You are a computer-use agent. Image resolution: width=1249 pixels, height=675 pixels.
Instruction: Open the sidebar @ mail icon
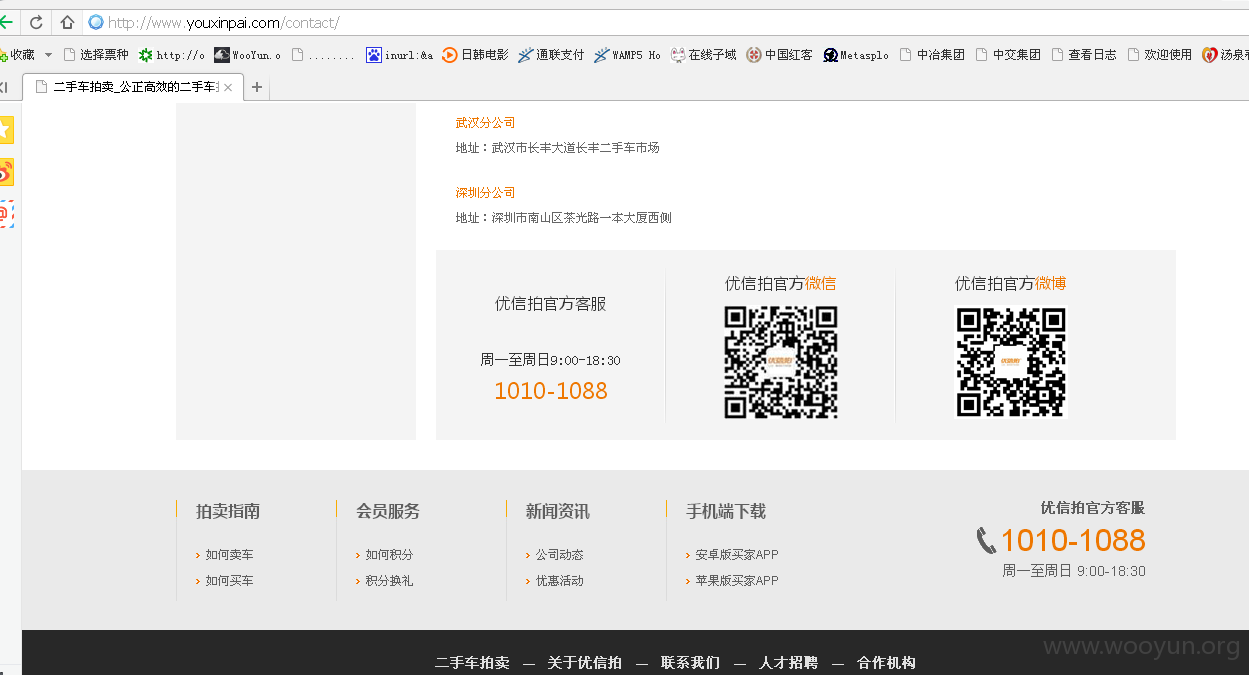6,214
